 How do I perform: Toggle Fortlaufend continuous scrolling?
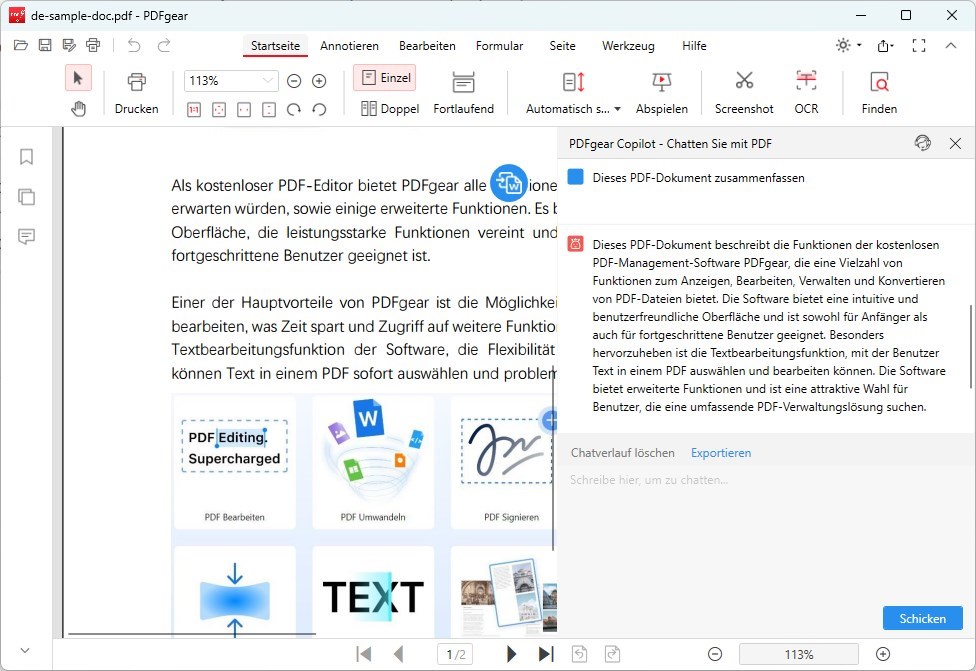coord(463,92)
